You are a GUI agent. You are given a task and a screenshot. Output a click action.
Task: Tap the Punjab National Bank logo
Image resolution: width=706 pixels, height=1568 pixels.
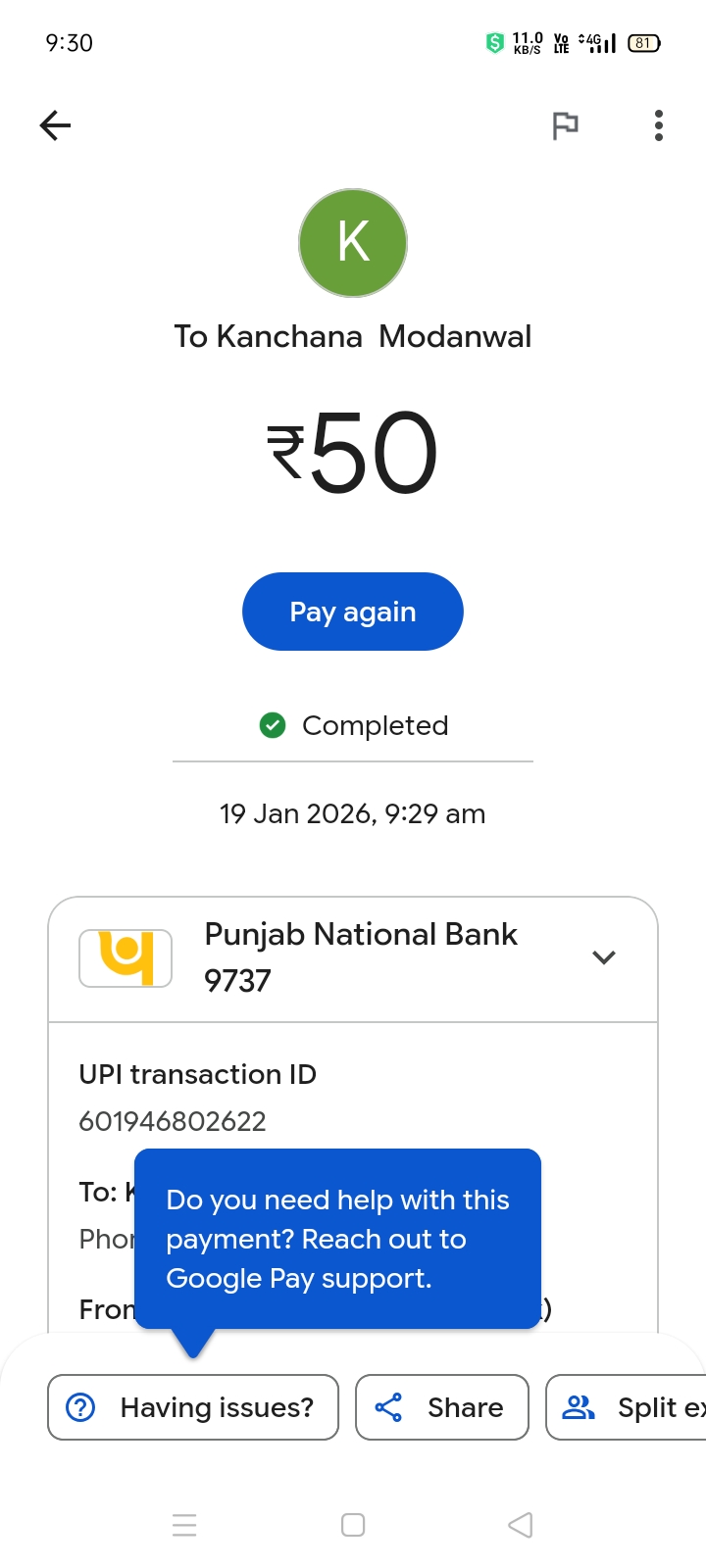(126, 957)
